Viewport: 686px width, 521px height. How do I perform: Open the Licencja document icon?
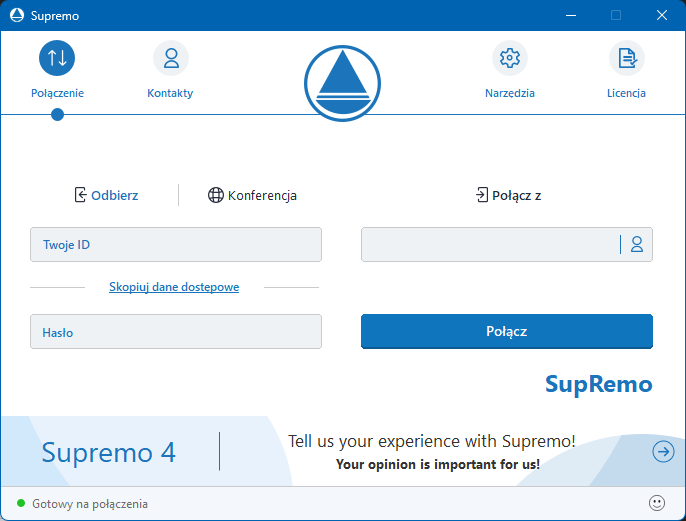click(626, 58)
